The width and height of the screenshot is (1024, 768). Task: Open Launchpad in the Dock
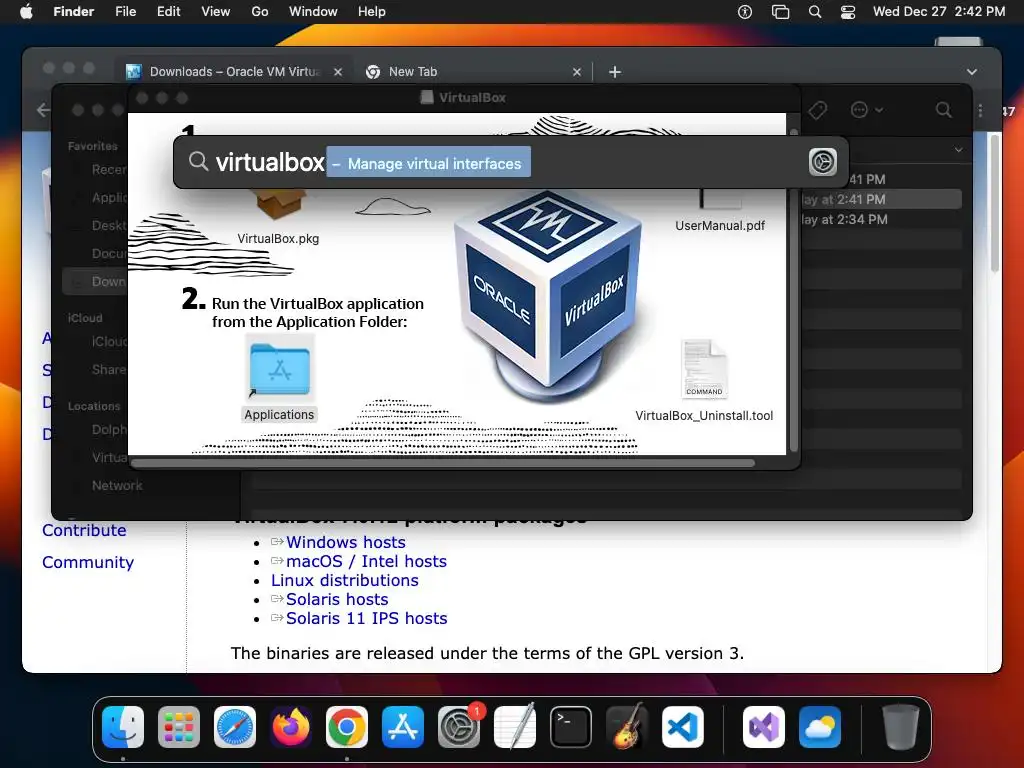pyautogui.click(x=179, y=727)
